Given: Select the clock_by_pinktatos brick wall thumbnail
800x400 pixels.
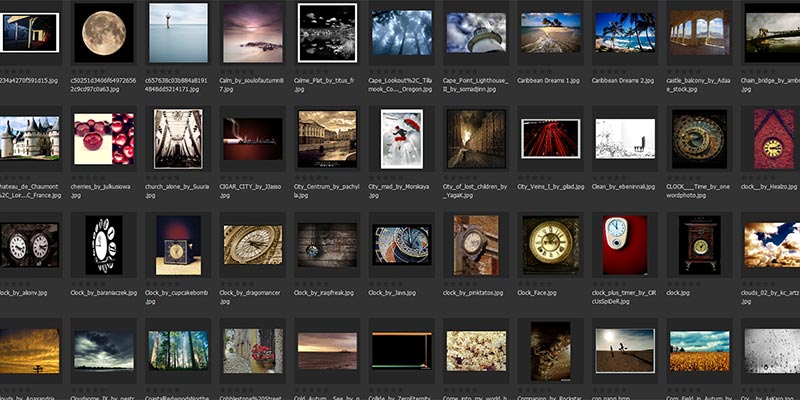Looking at the screenshot, I should click(x=477, y=245).
